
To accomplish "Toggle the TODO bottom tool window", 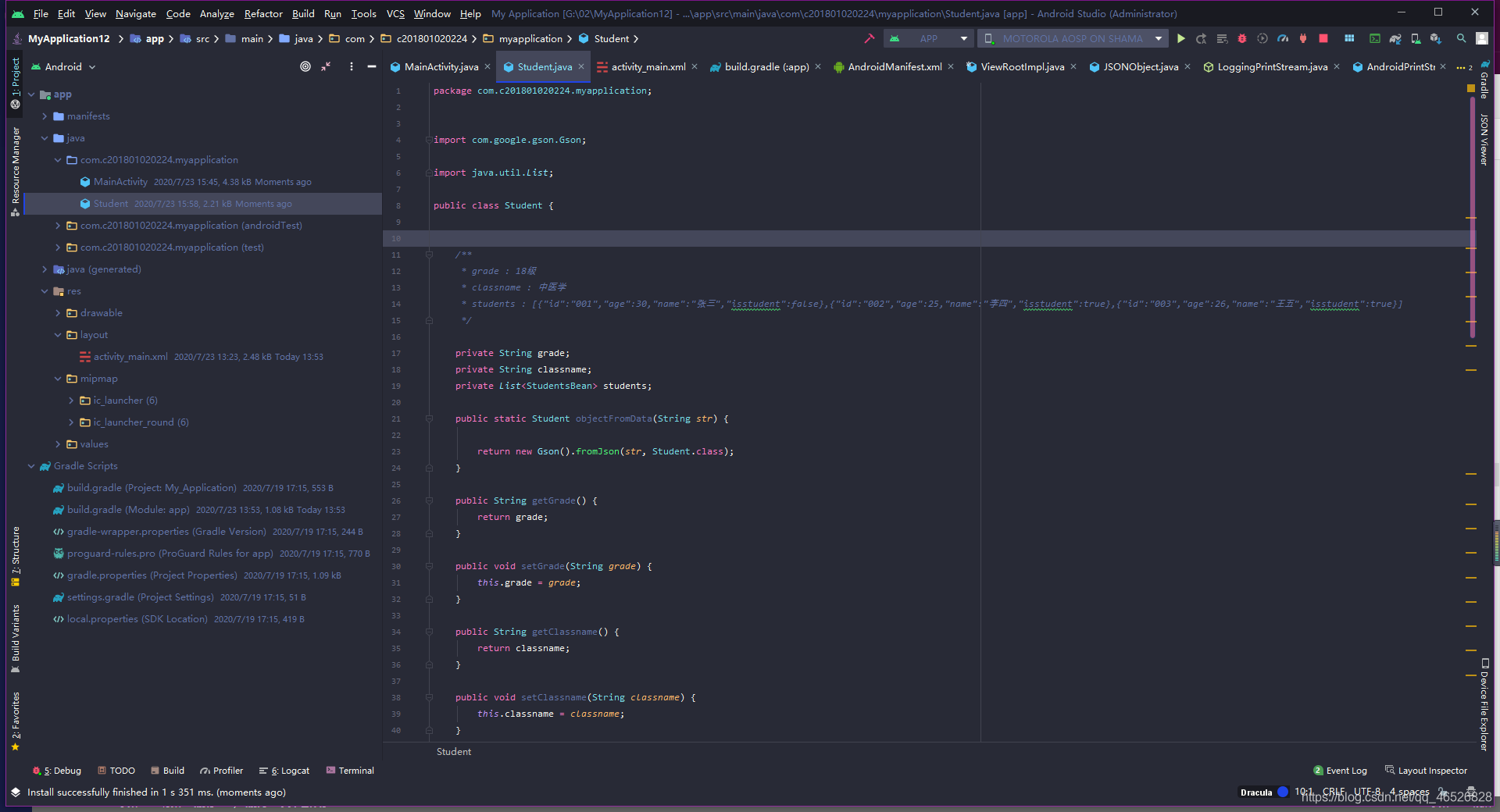I will pos(116,771).
